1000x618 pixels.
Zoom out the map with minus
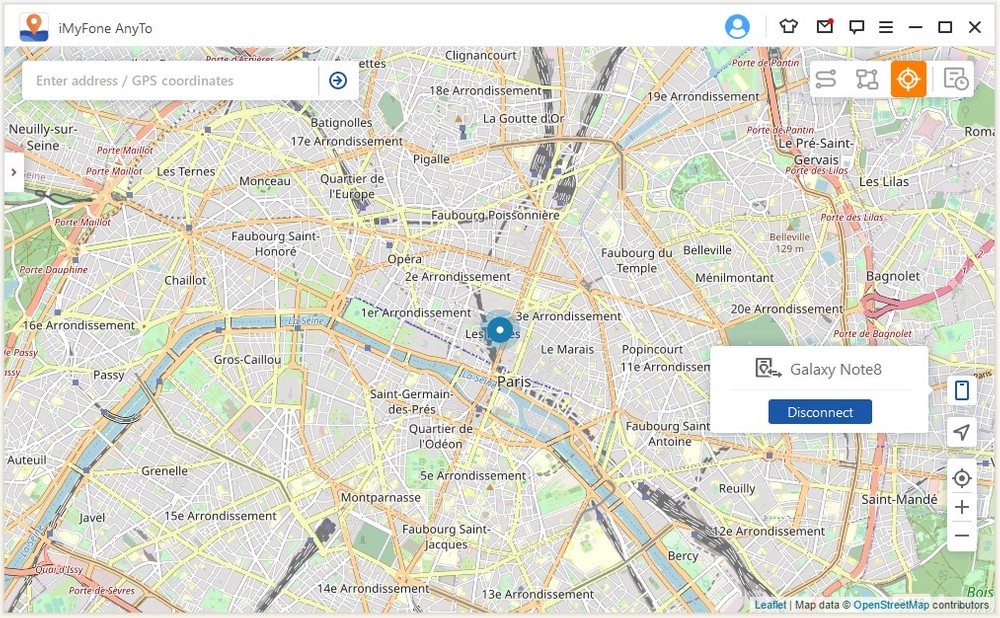962,536
